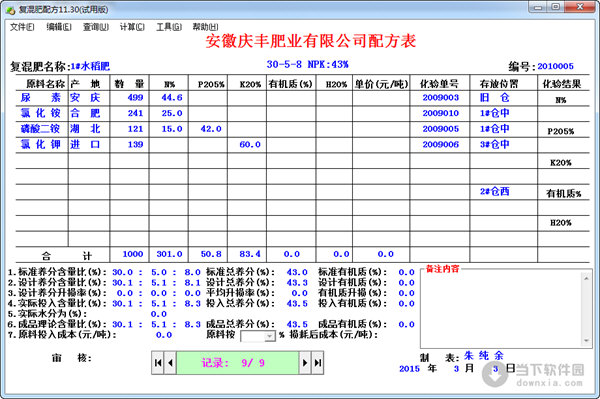600x399 pixels.
Task: Go to the previous record
Action: (x=170, y=363)
